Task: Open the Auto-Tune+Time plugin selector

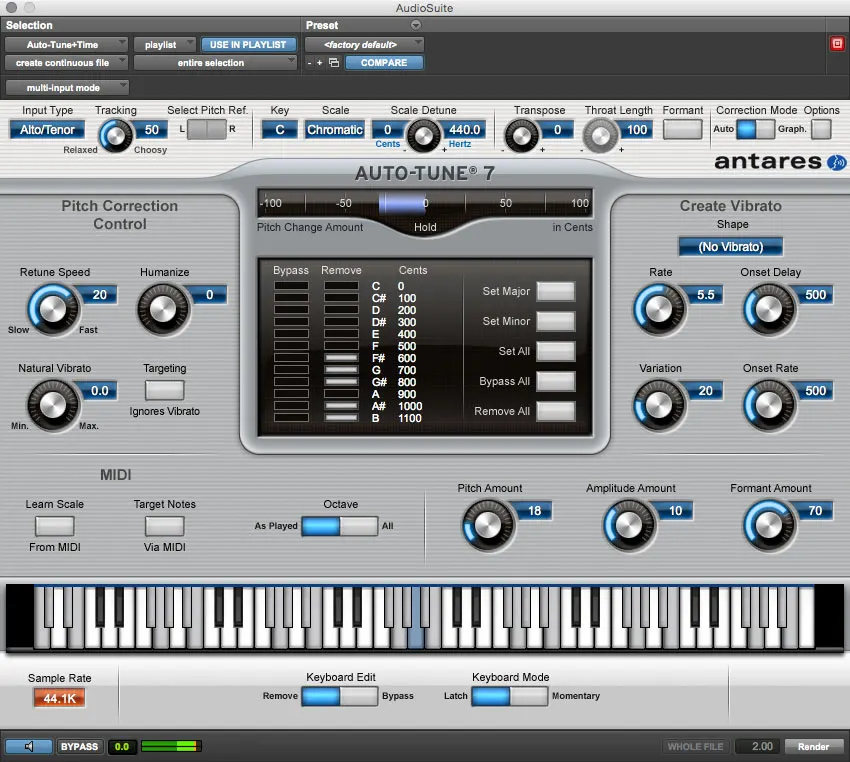Action: tap(66, 44)
